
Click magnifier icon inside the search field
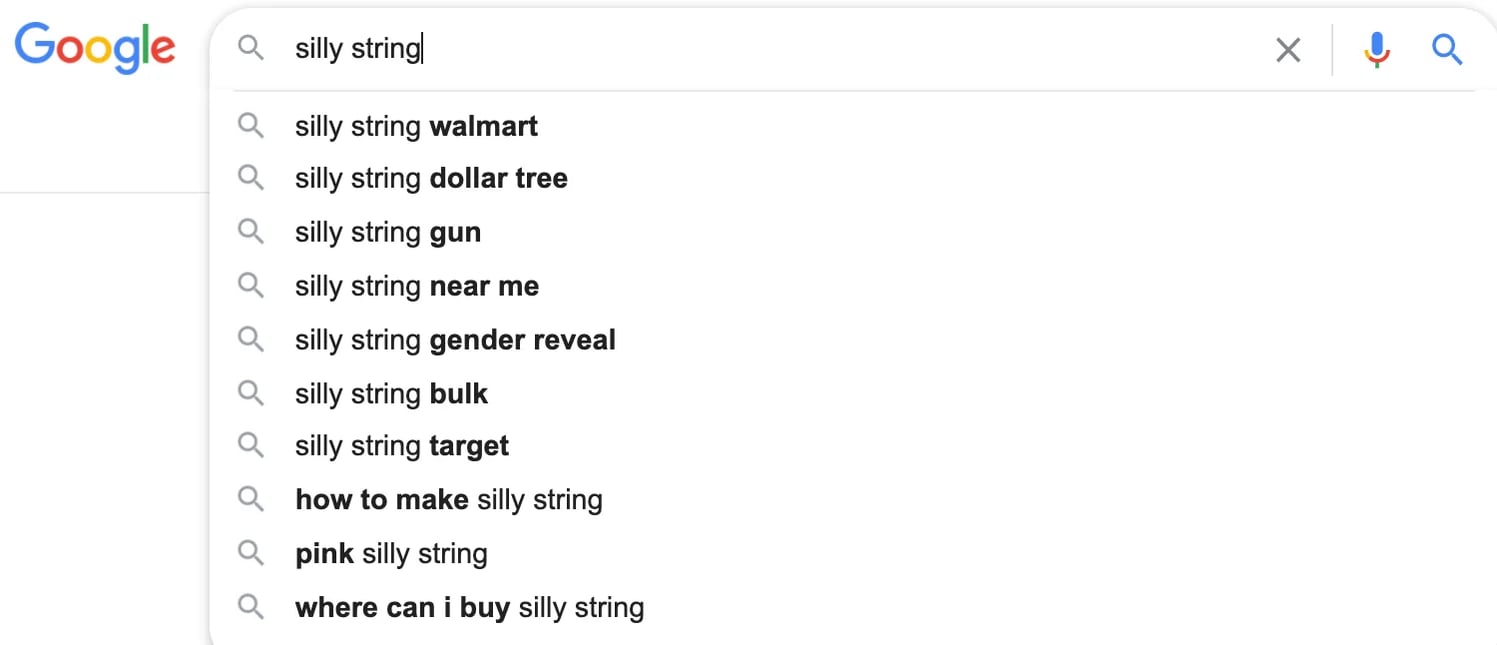coord(251,48)
